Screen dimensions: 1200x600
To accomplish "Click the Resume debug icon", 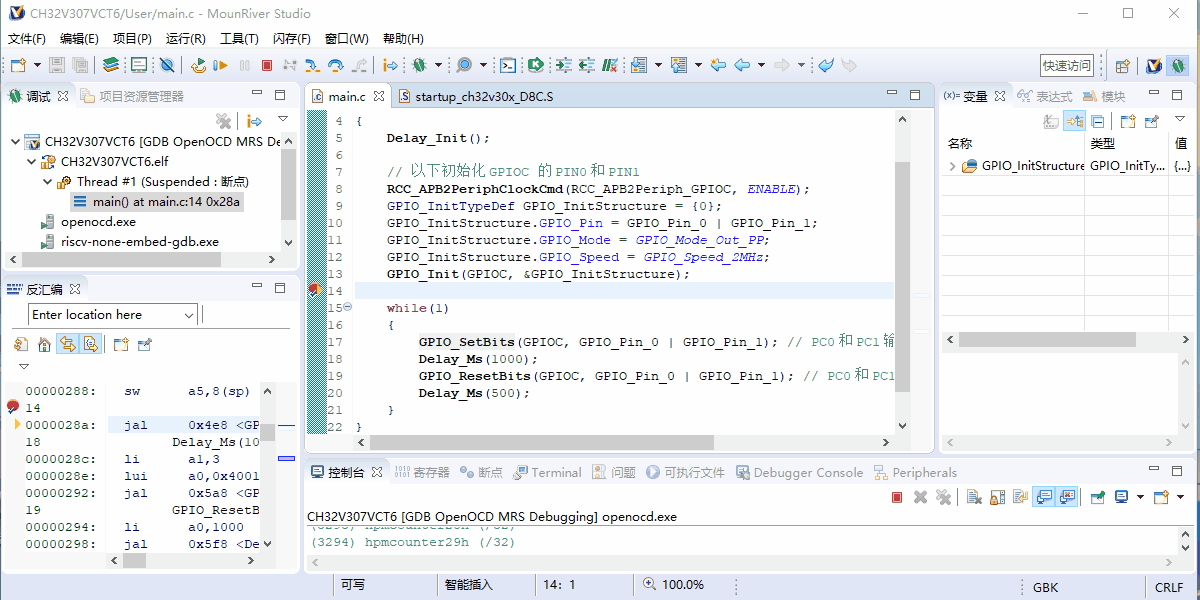I will (221, 65).
